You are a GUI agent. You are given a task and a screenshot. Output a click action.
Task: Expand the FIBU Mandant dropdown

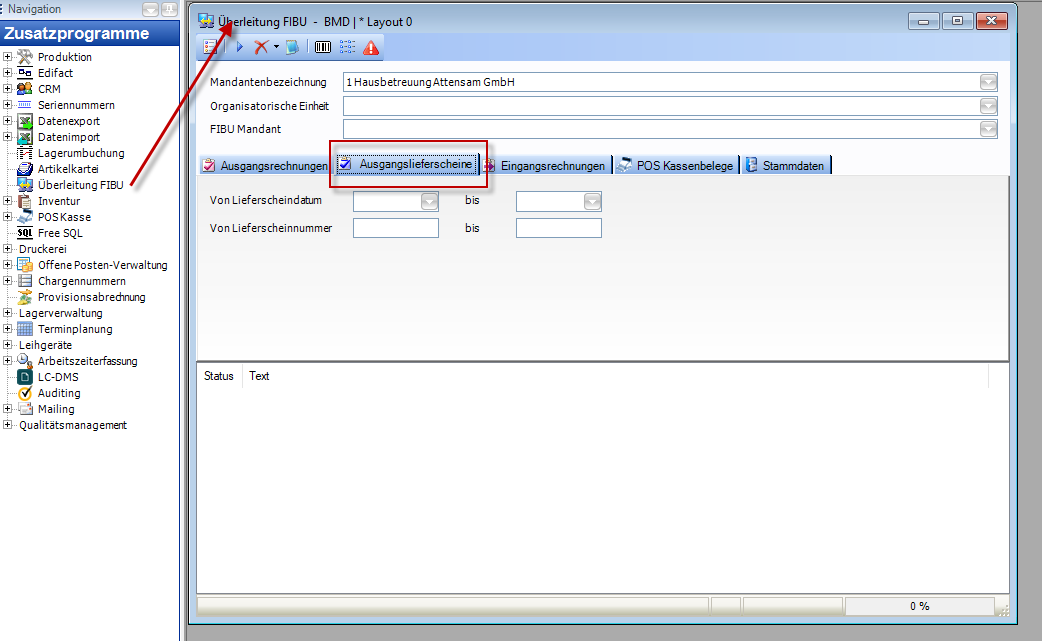988,128
